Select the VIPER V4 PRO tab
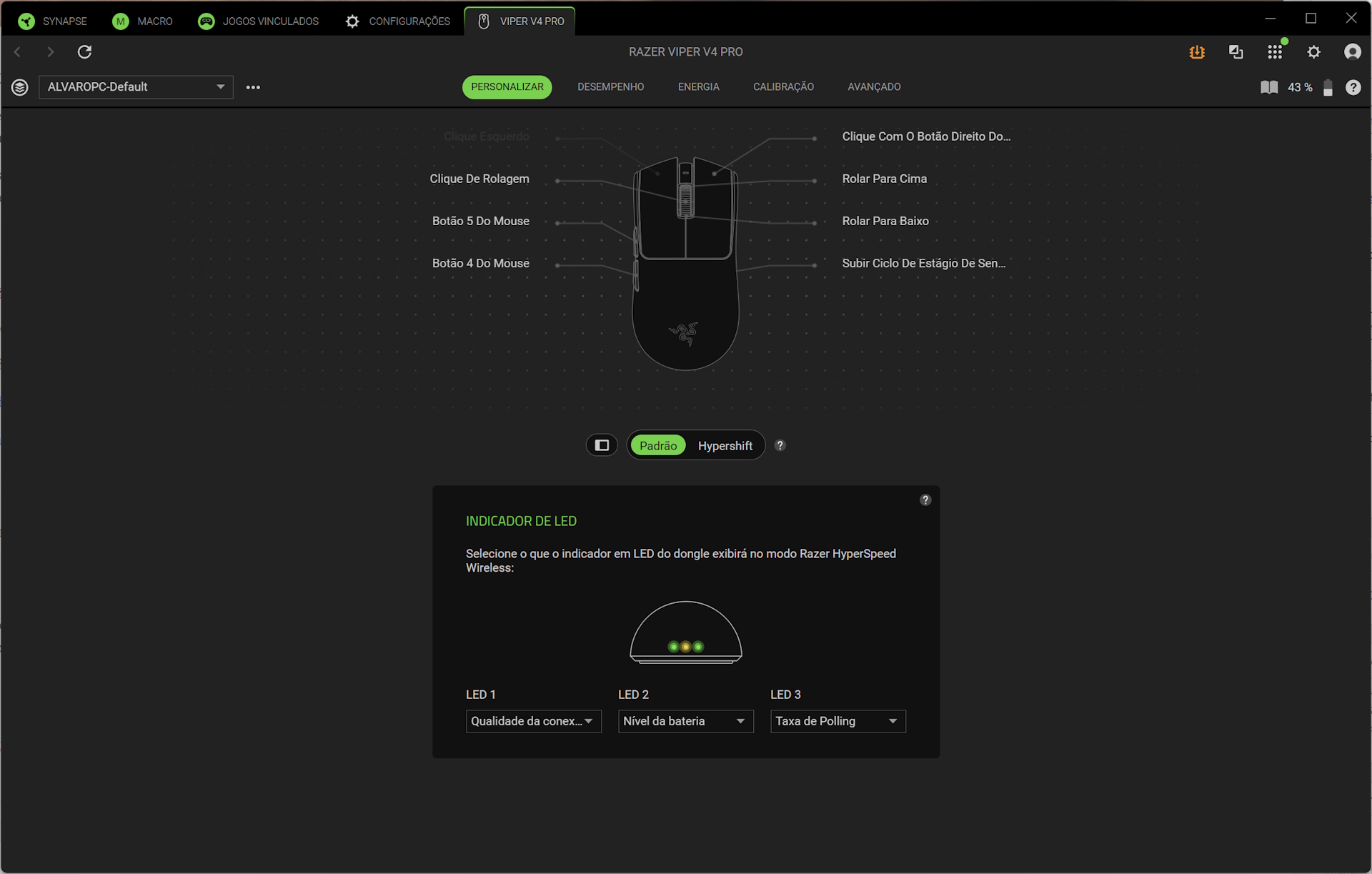 pos(520,21)
